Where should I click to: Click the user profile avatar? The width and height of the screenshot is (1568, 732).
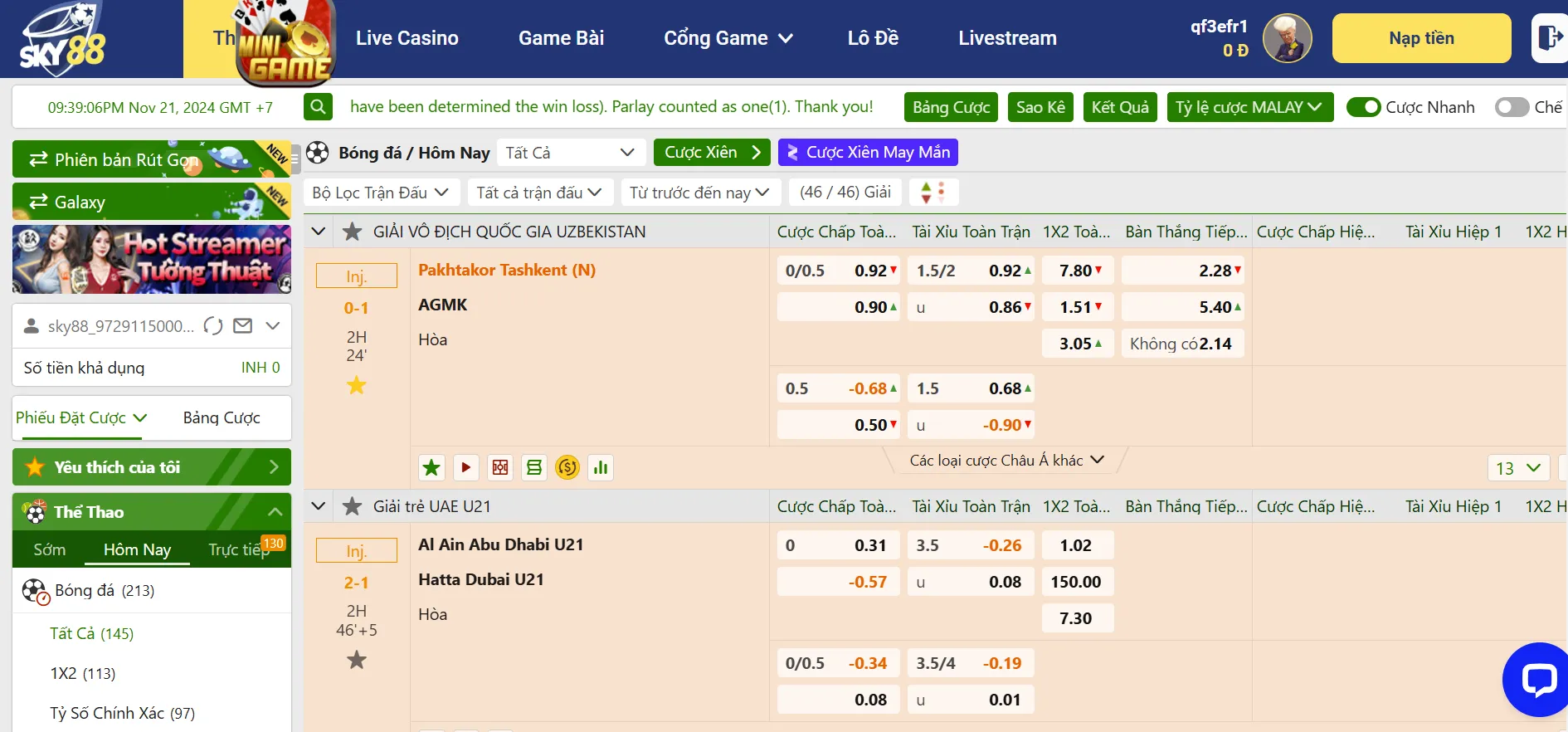pyautogui.click(x=1287, y=38)
